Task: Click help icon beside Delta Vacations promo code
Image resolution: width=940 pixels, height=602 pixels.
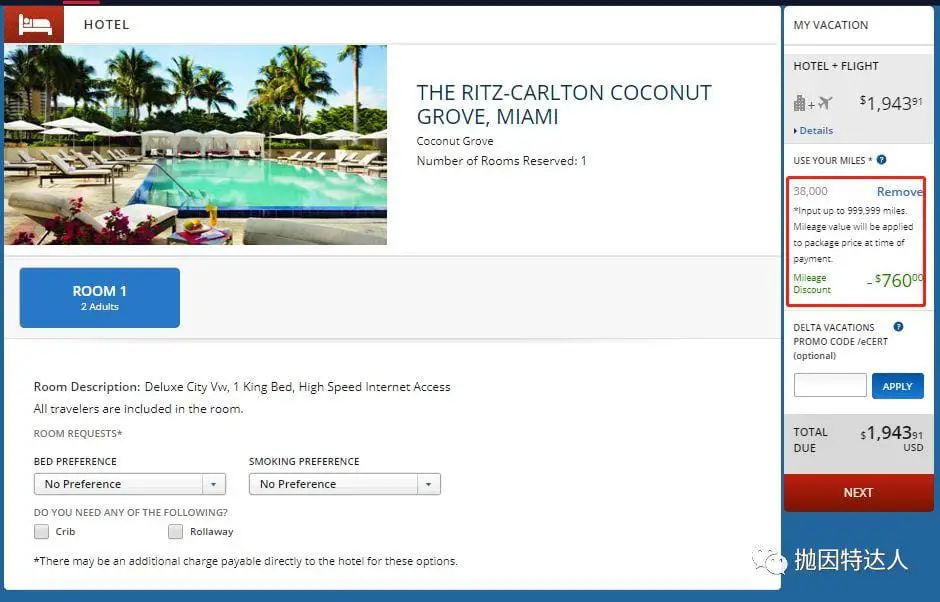Action: [x=898, y=327]
